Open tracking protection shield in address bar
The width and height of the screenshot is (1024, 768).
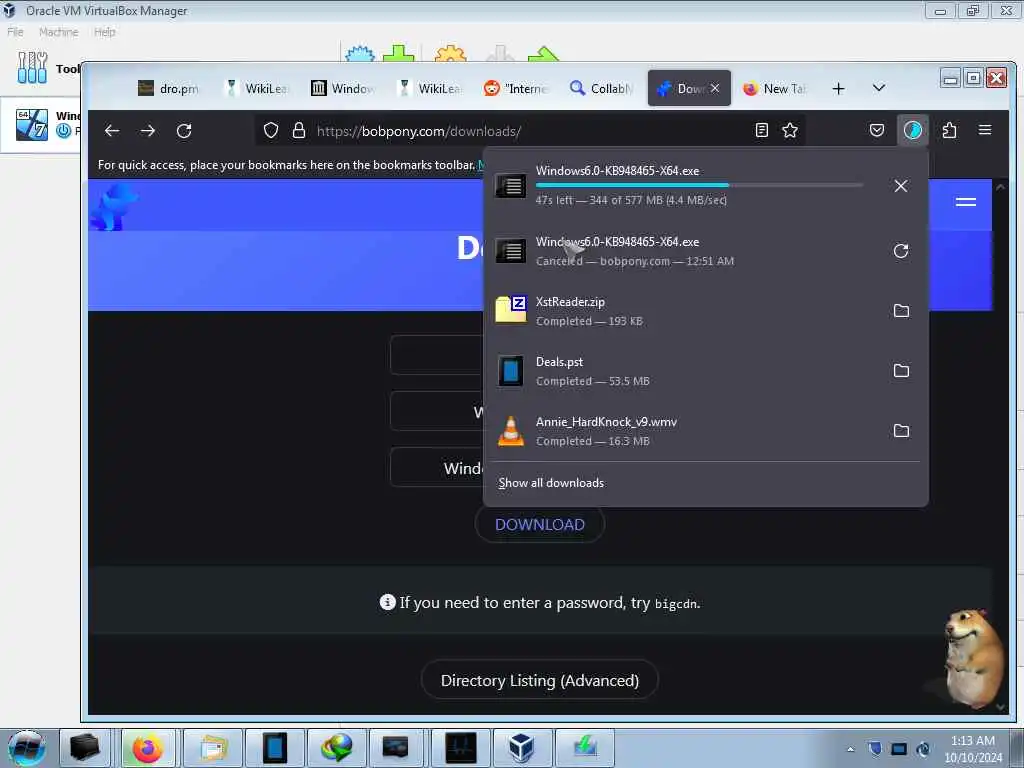pos(270,131)
